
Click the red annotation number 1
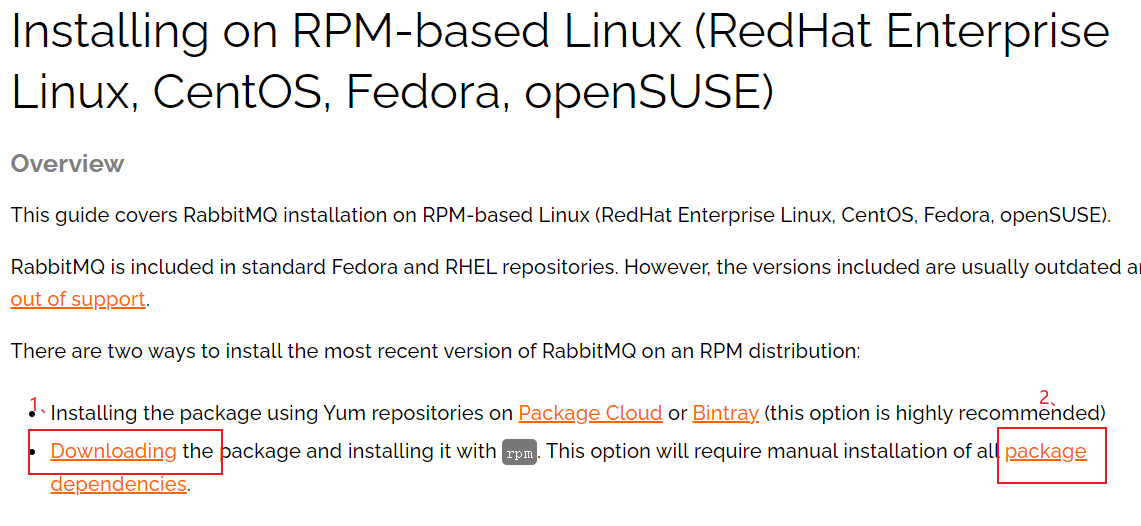34,404
